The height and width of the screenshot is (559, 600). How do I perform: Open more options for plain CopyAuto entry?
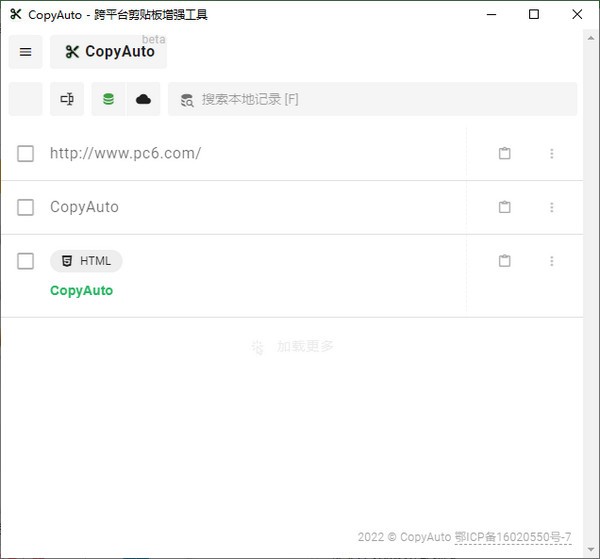551,207
